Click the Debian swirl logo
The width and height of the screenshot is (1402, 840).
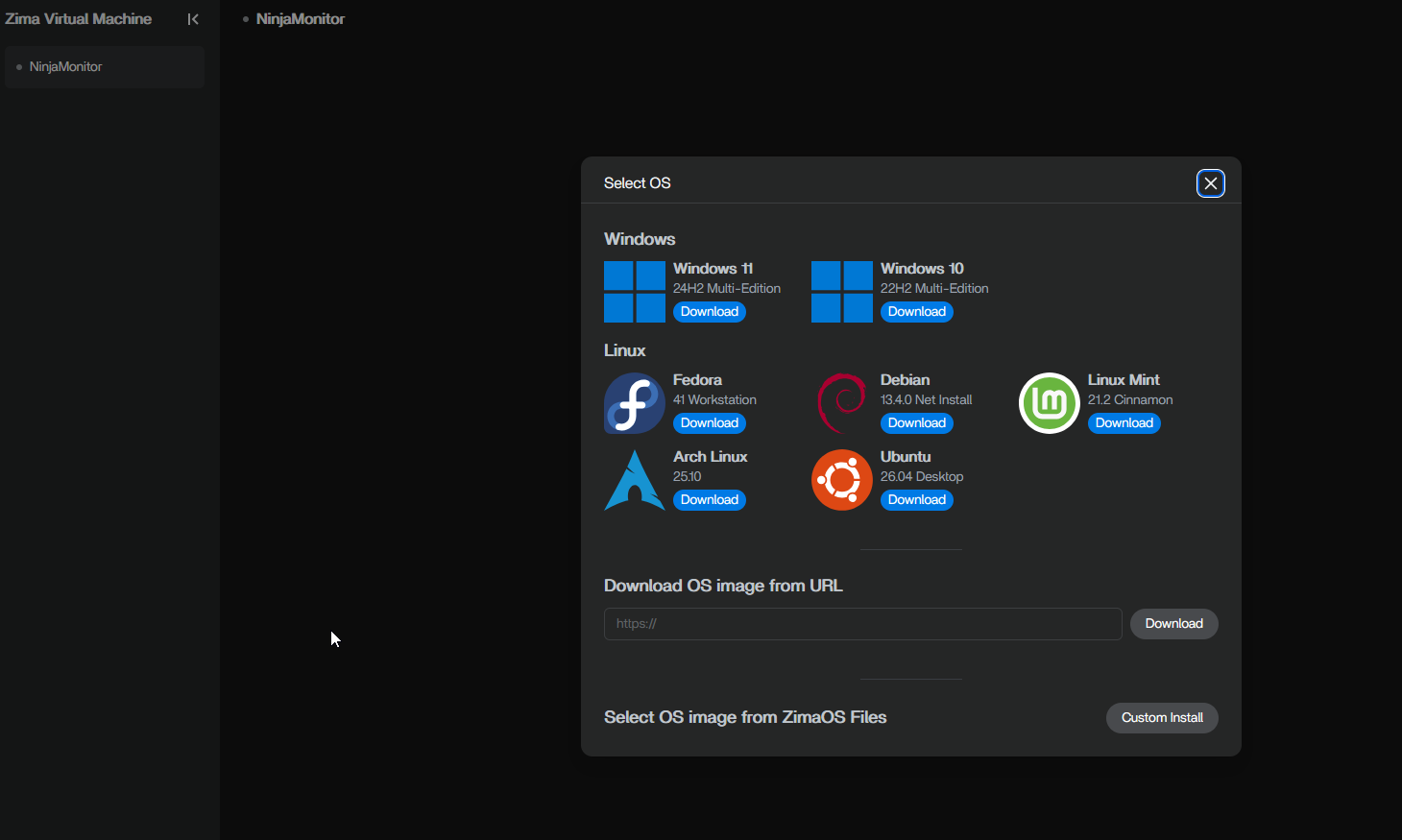click(842, 403)
